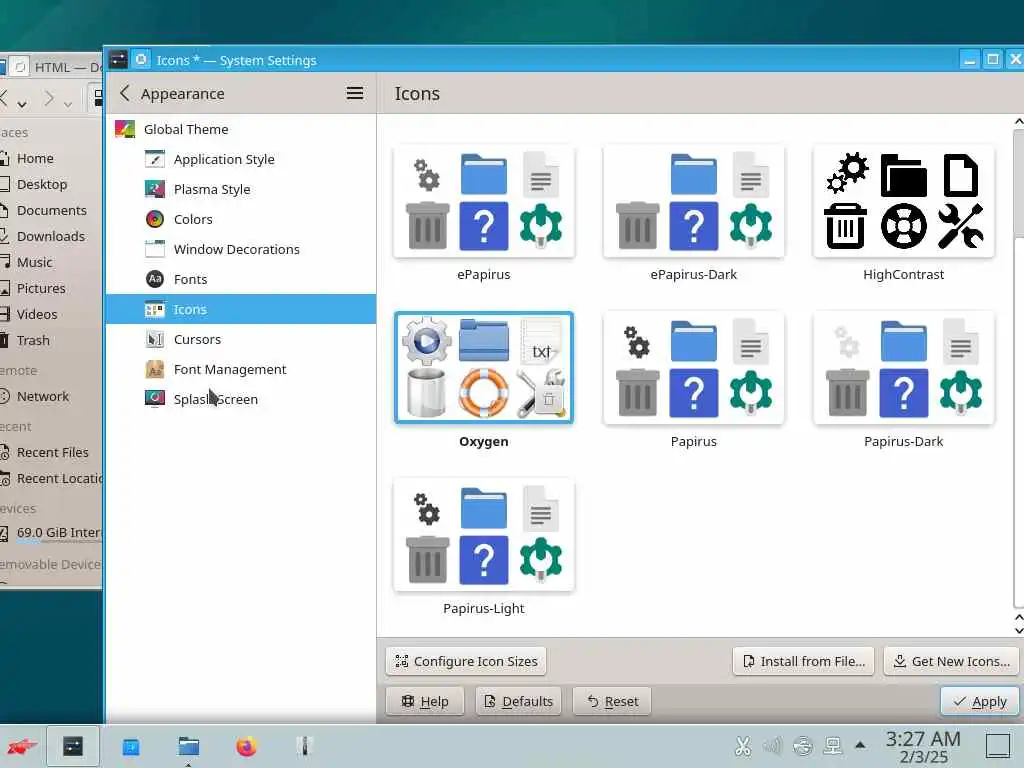Click Install from File button
This screenshot has width=1024, height=768.
point(804,662)
